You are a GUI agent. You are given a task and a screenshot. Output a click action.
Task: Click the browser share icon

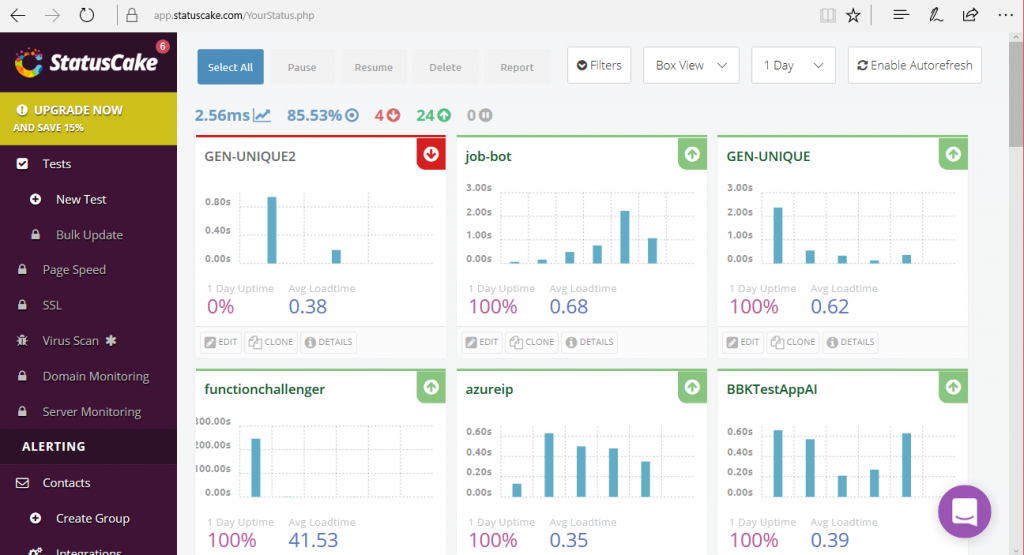click(970, 15)
